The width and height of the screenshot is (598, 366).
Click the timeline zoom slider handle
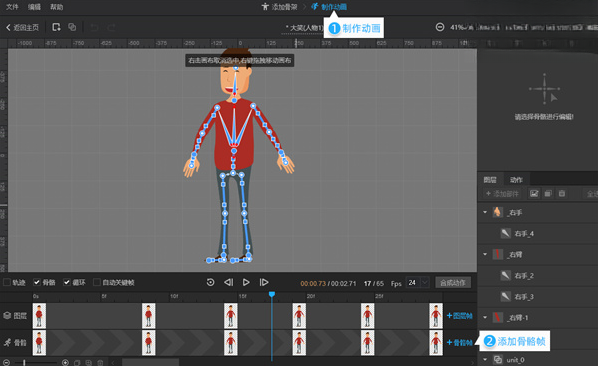24,363
